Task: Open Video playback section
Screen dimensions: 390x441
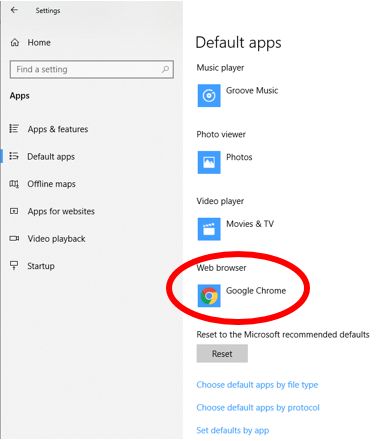Action: [56, 239]
